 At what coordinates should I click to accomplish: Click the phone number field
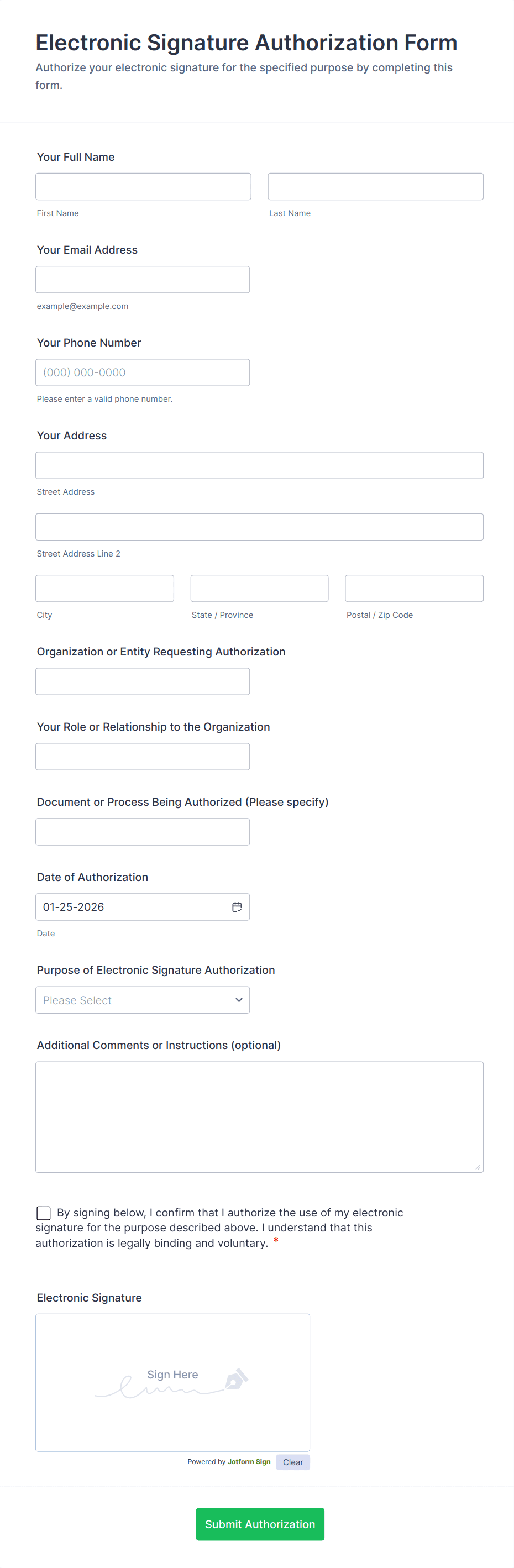(x=143, y=373)
